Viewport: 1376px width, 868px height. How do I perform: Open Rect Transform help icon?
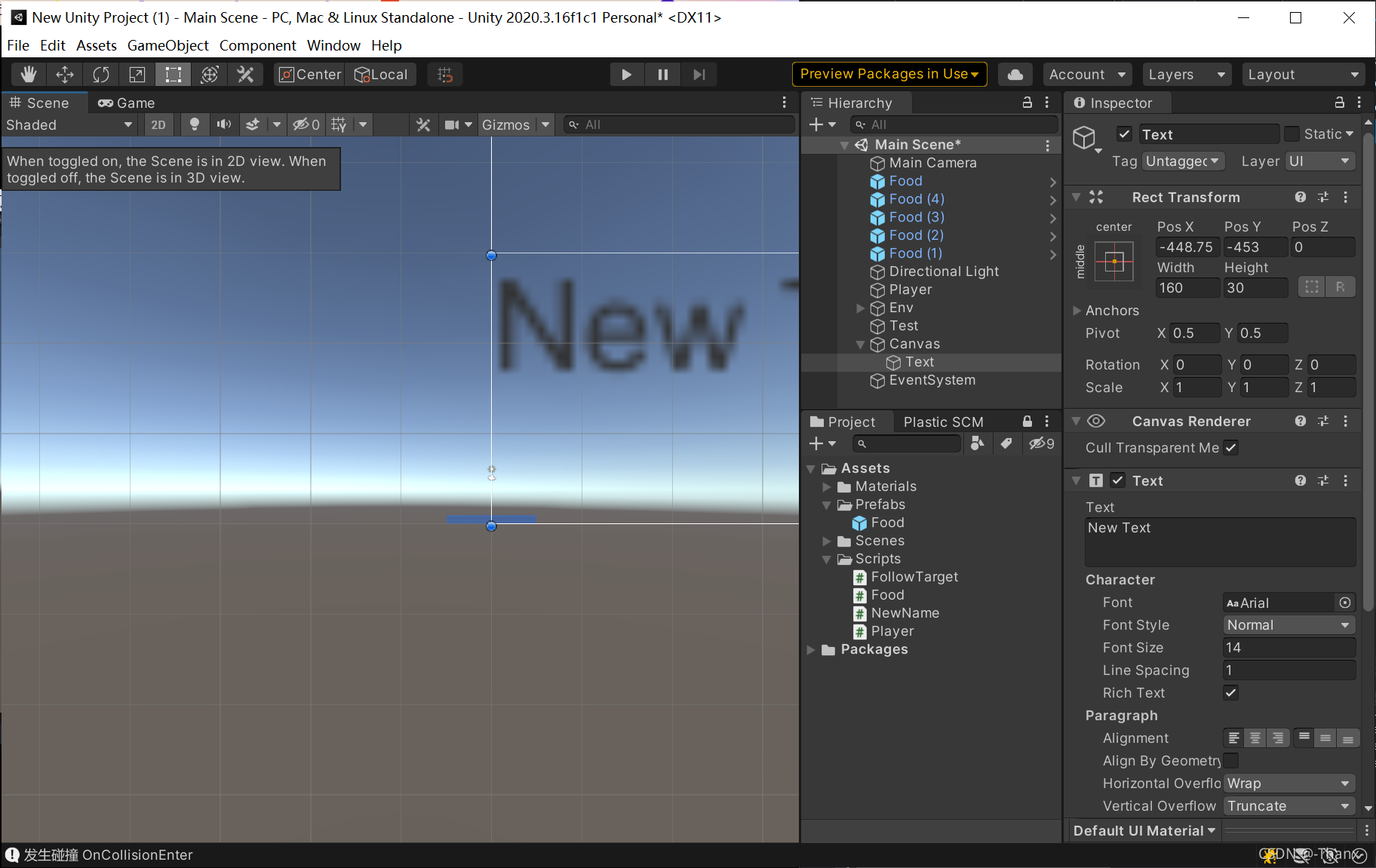(x=1301, y=198)
